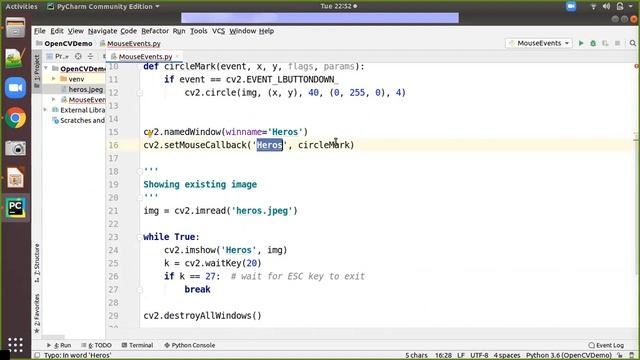Open the camera screenshot app in the dock
640x360 pixels.
click(16, 148)
